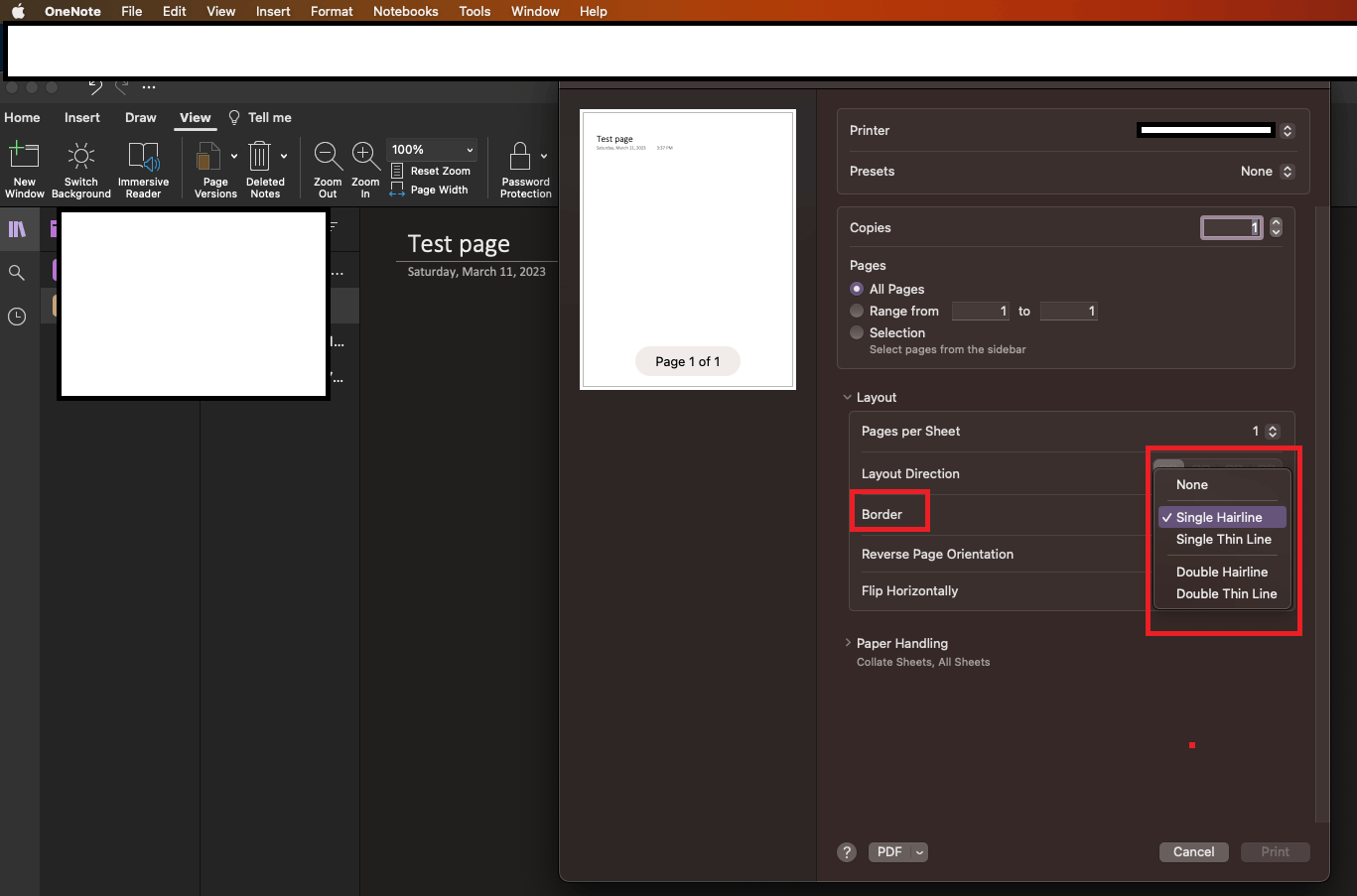Expand the Deleted Notes dropdown arrow
The image size is (1357, 896).
(x=284, y=156)
